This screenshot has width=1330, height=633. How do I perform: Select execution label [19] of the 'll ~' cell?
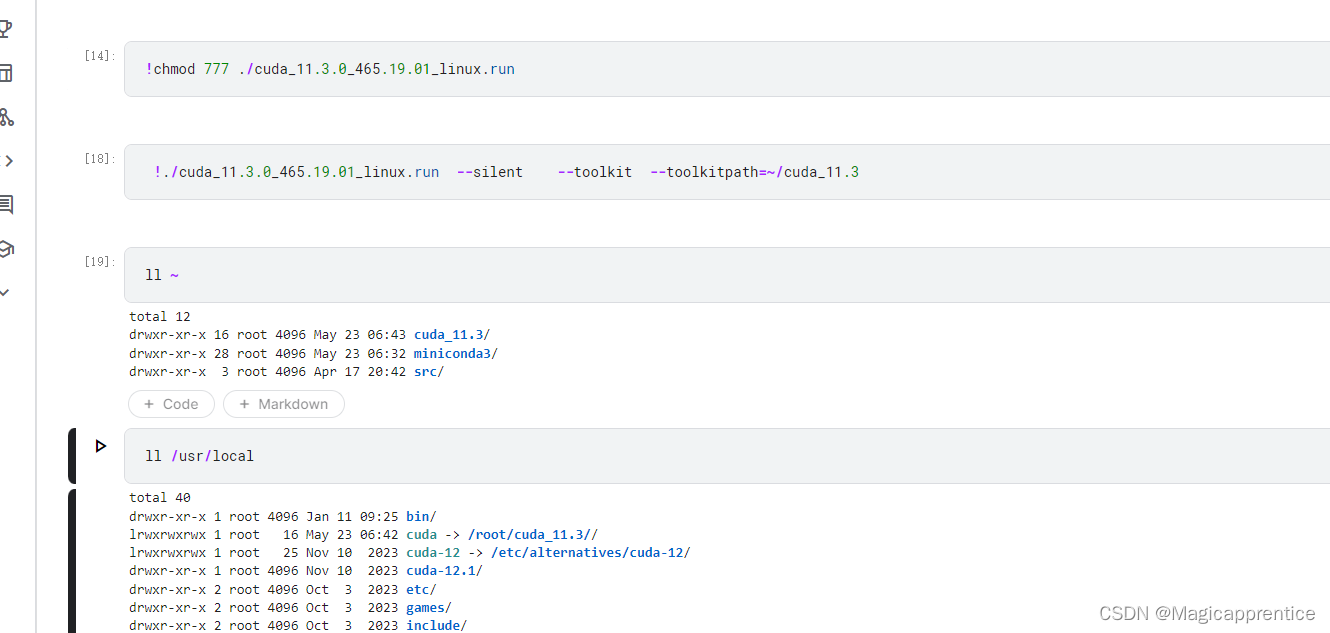(97, 261)
